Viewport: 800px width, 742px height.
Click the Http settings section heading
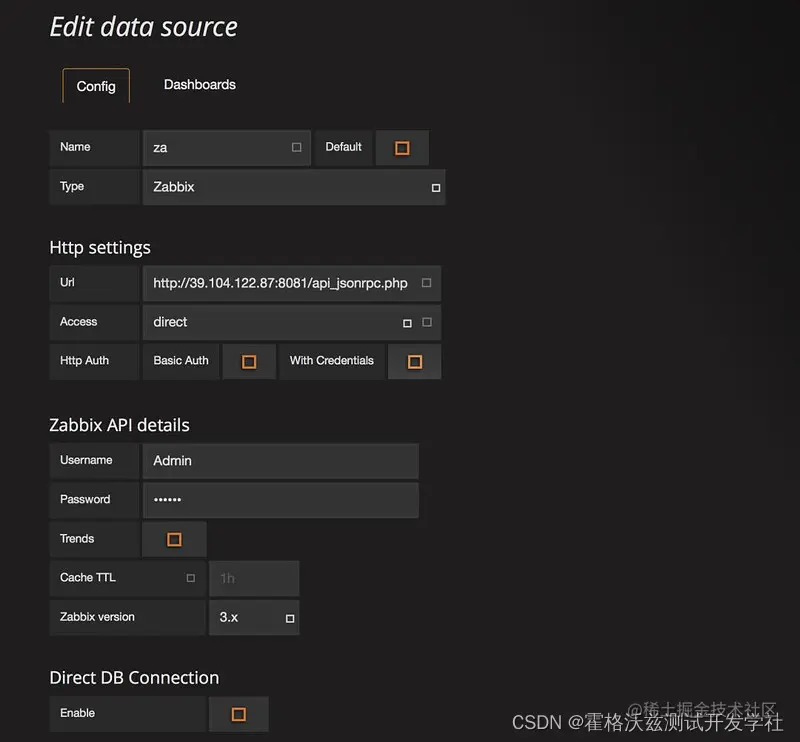point(100,248)
